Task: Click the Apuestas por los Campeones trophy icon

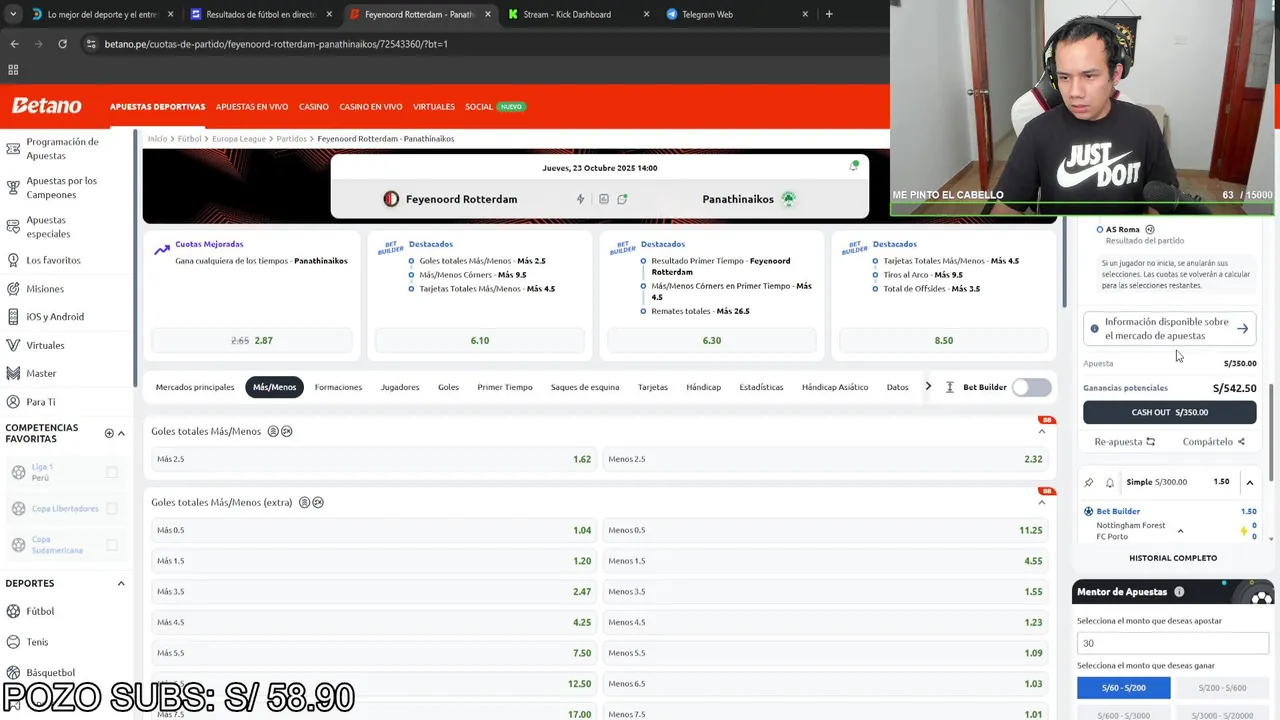Action: 13,188
